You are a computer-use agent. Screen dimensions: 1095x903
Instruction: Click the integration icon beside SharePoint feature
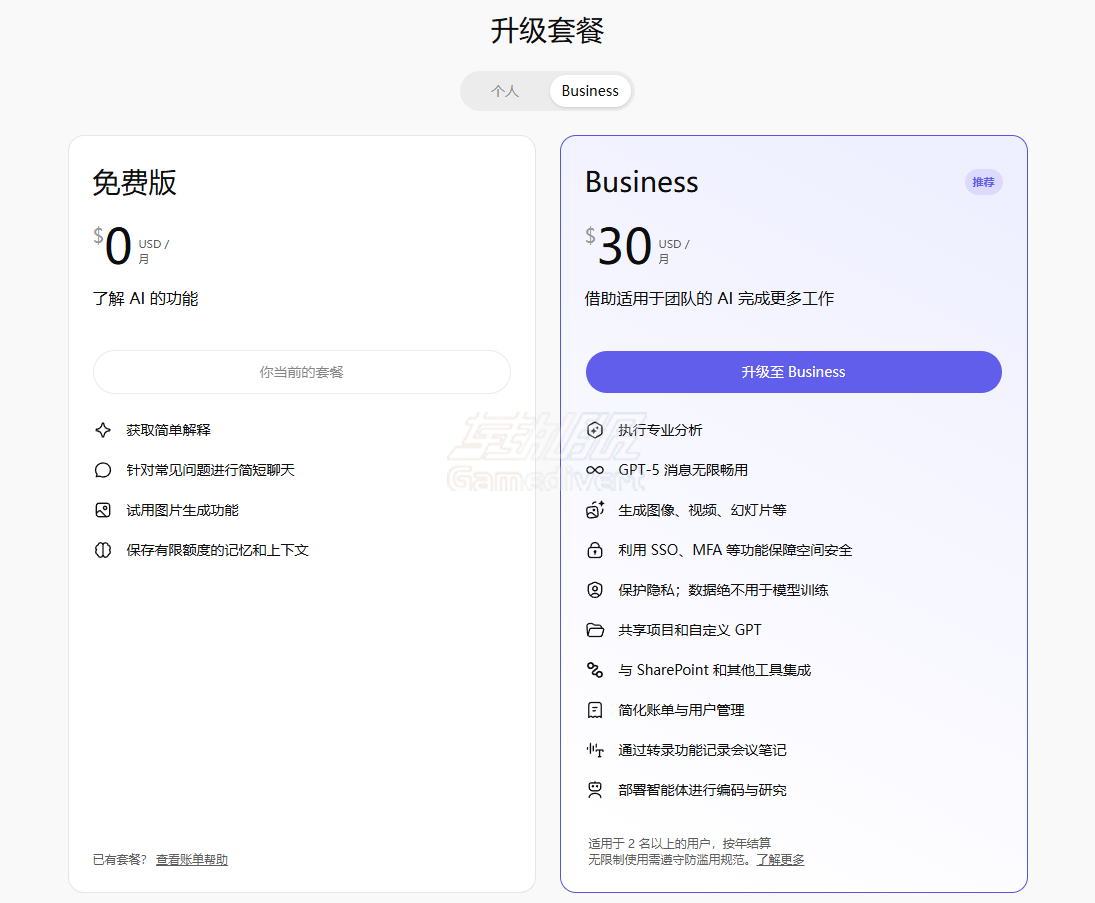595,670
